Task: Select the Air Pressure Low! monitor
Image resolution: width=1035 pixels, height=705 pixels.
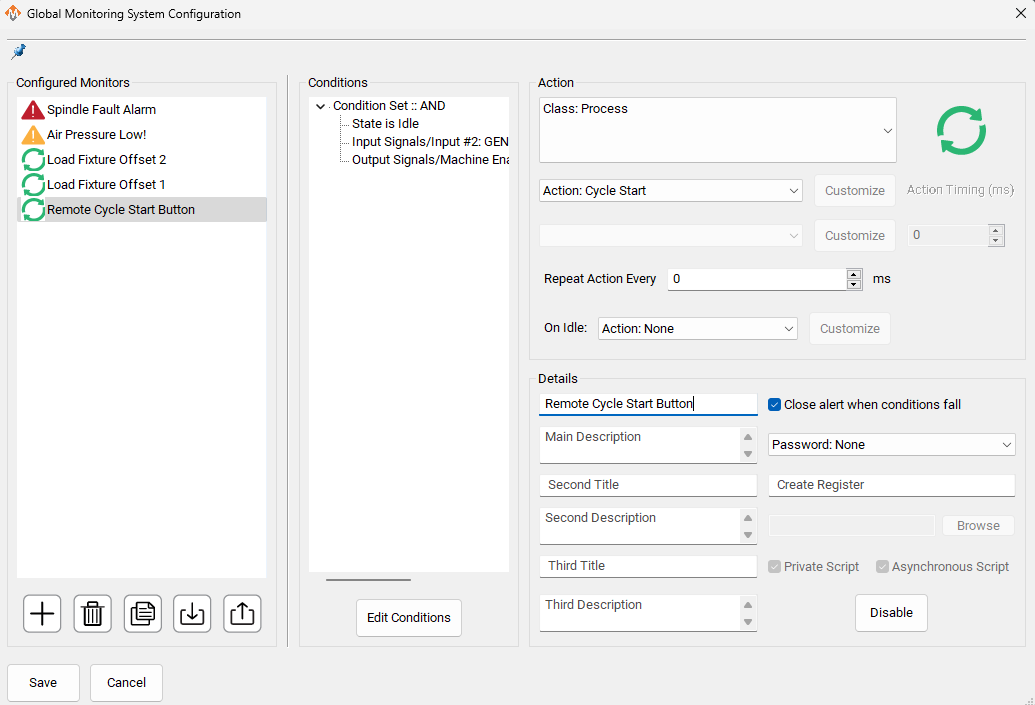Action: [96, 135]
